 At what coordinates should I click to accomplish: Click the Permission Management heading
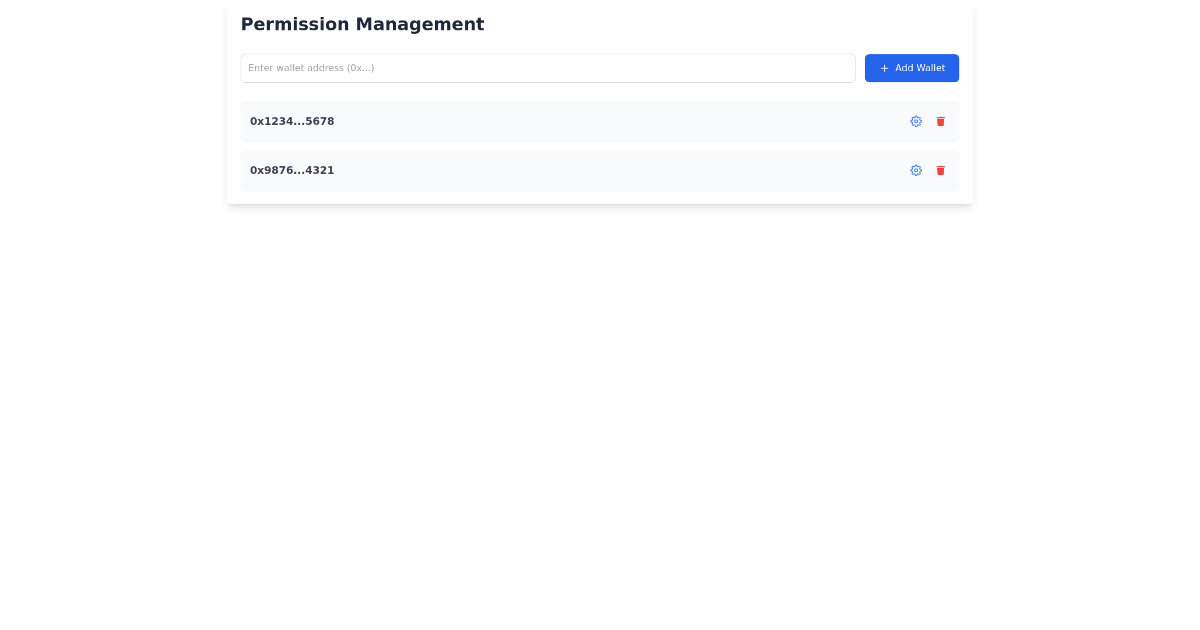coord(362,24)
